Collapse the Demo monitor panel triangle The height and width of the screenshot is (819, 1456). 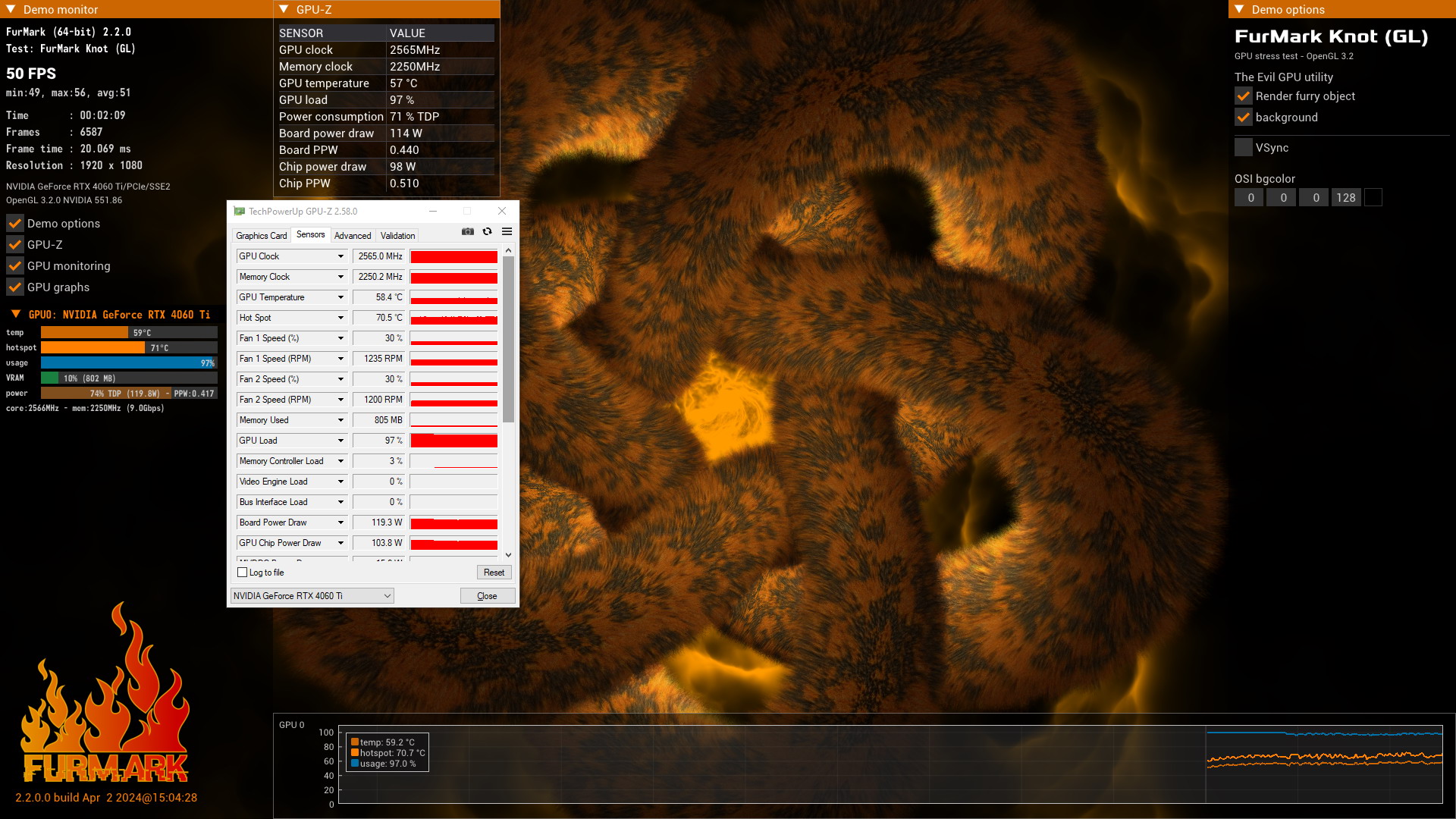tap(11, 9)
